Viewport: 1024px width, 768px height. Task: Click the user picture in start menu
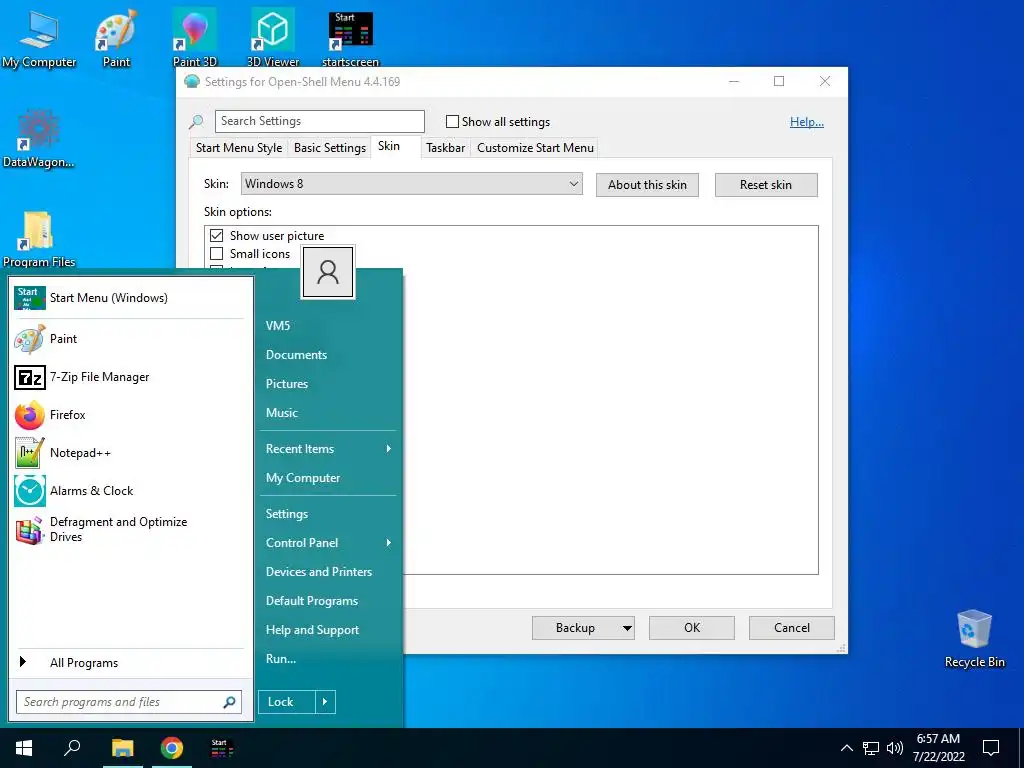[x=328, y=272]
